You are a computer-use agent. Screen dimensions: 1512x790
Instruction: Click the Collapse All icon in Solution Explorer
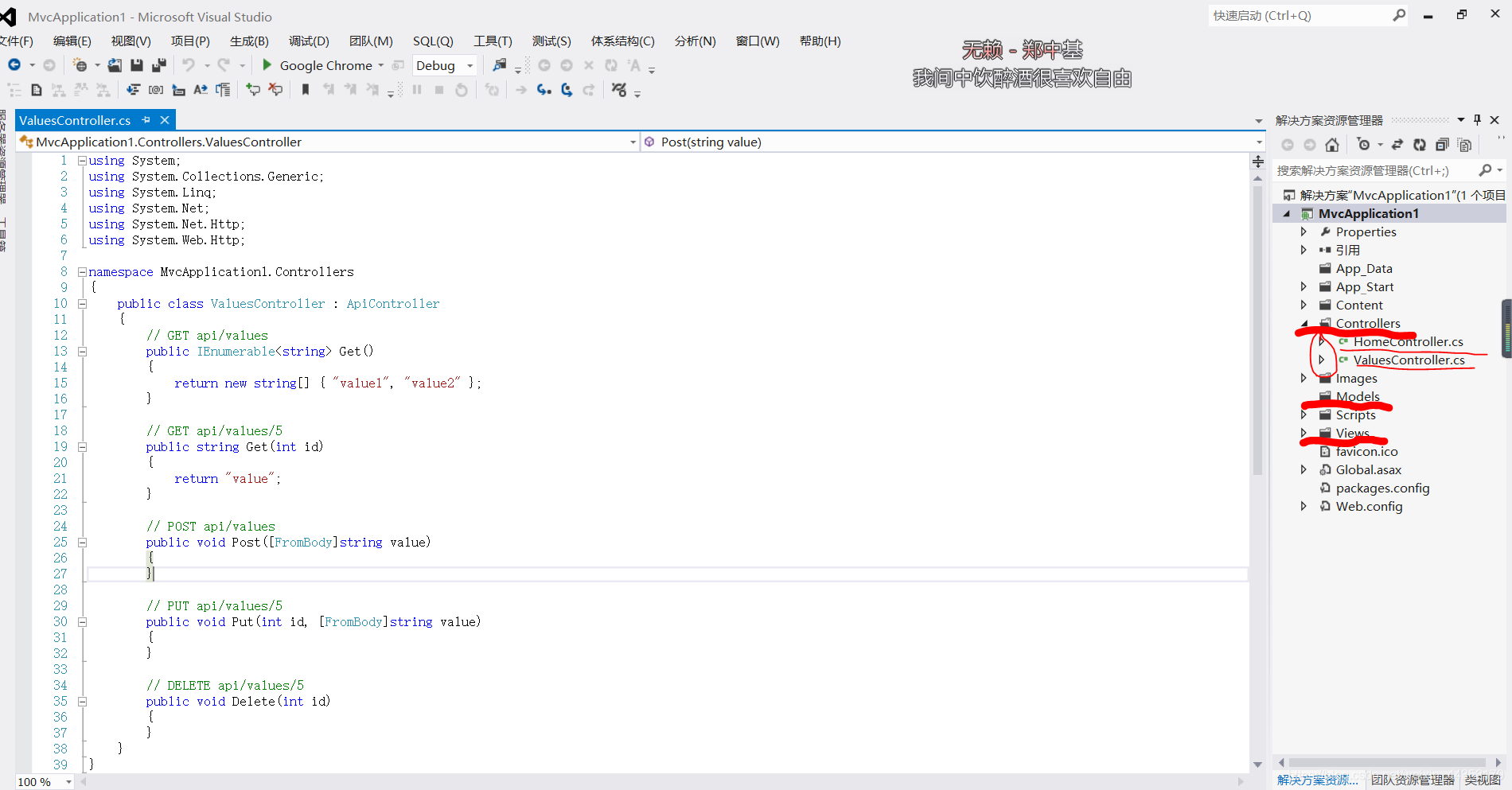pyautogui.click(x=1442, y=145)
